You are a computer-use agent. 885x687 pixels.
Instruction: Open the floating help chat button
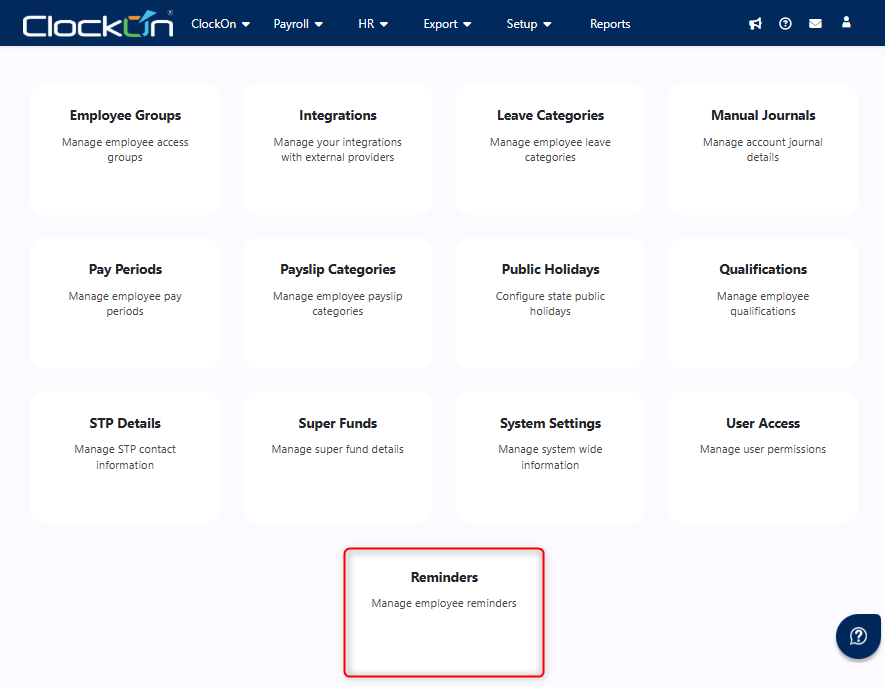(x=858, y=636)
